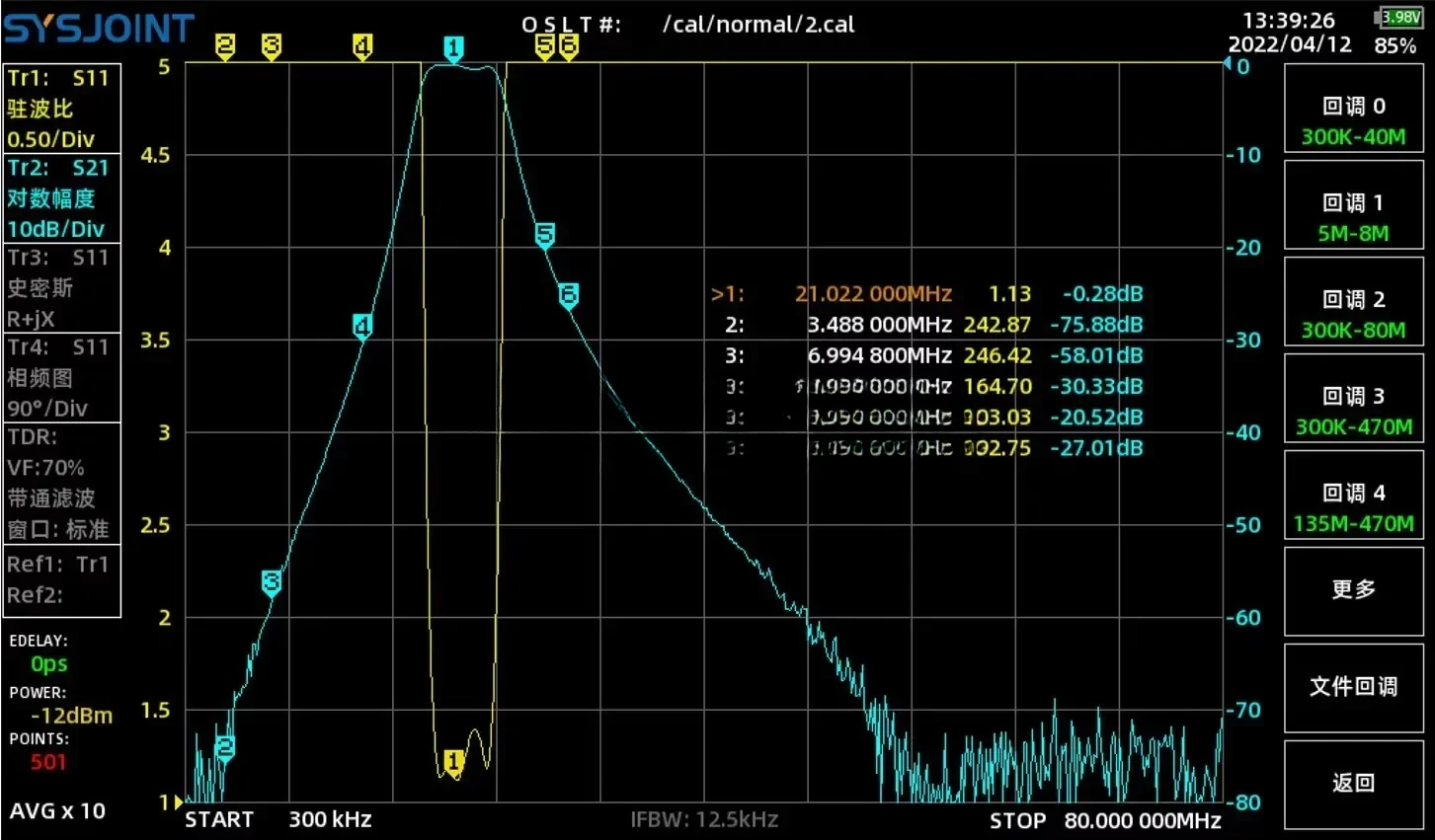The width and height of the screenshot is (1435, 840).
Task: Select cyan S21 marker 2 near noise floor
Action: [x=225, y=748]
